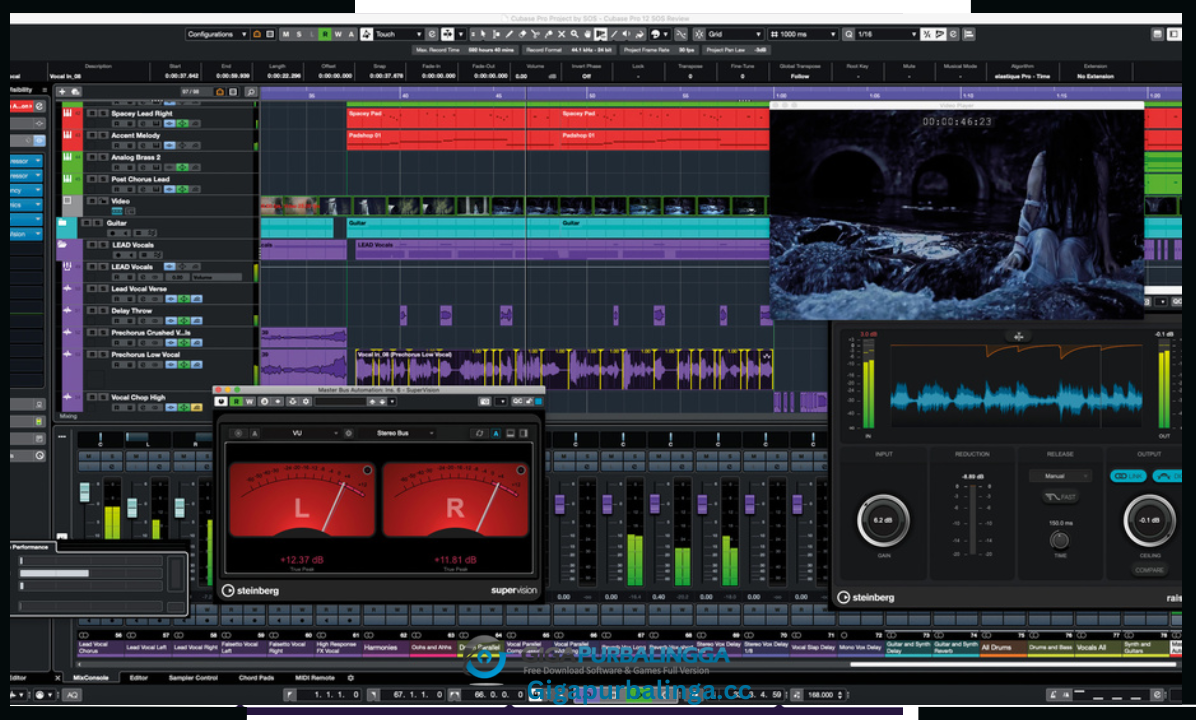Viewport: 1200px width, 720px height.
Task: Click the COMPARE button in Raiser
Action: tap(1150, 570)
